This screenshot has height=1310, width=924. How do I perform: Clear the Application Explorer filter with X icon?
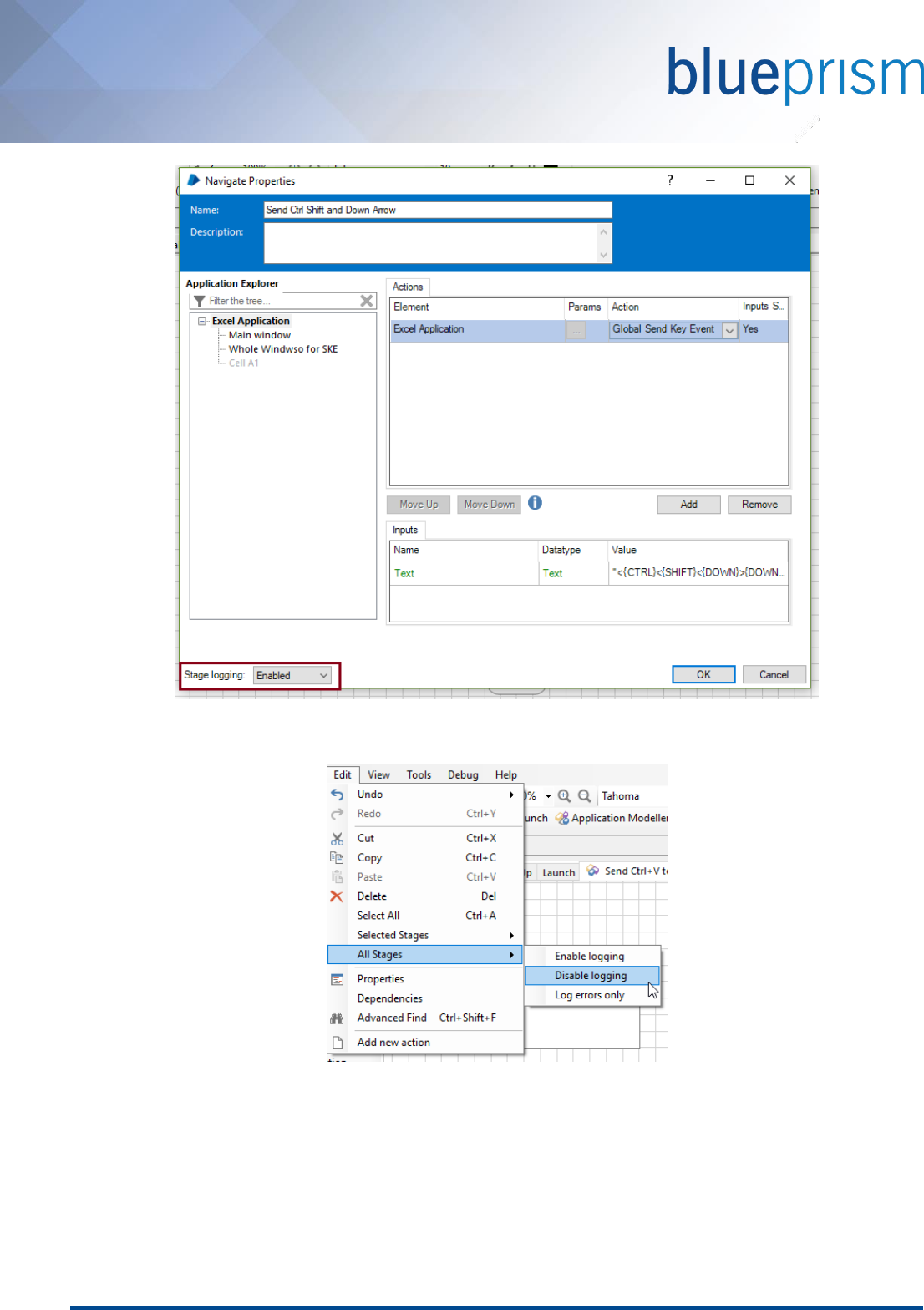click(x=367, y=301)
